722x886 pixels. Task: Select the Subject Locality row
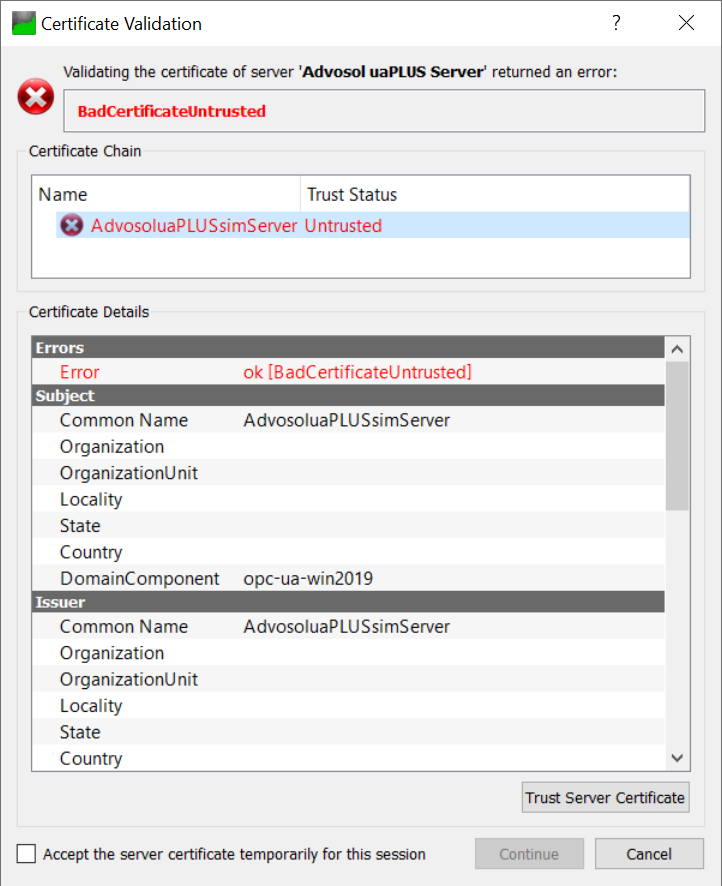click(x=348, y=500)
